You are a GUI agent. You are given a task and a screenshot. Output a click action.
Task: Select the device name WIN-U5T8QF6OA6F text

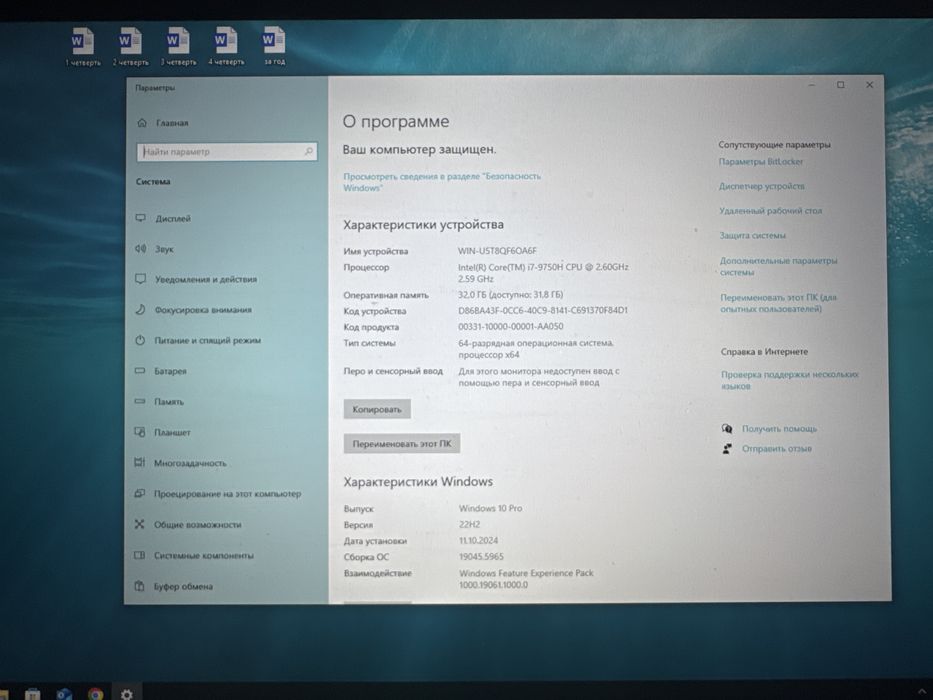(497, 251)
